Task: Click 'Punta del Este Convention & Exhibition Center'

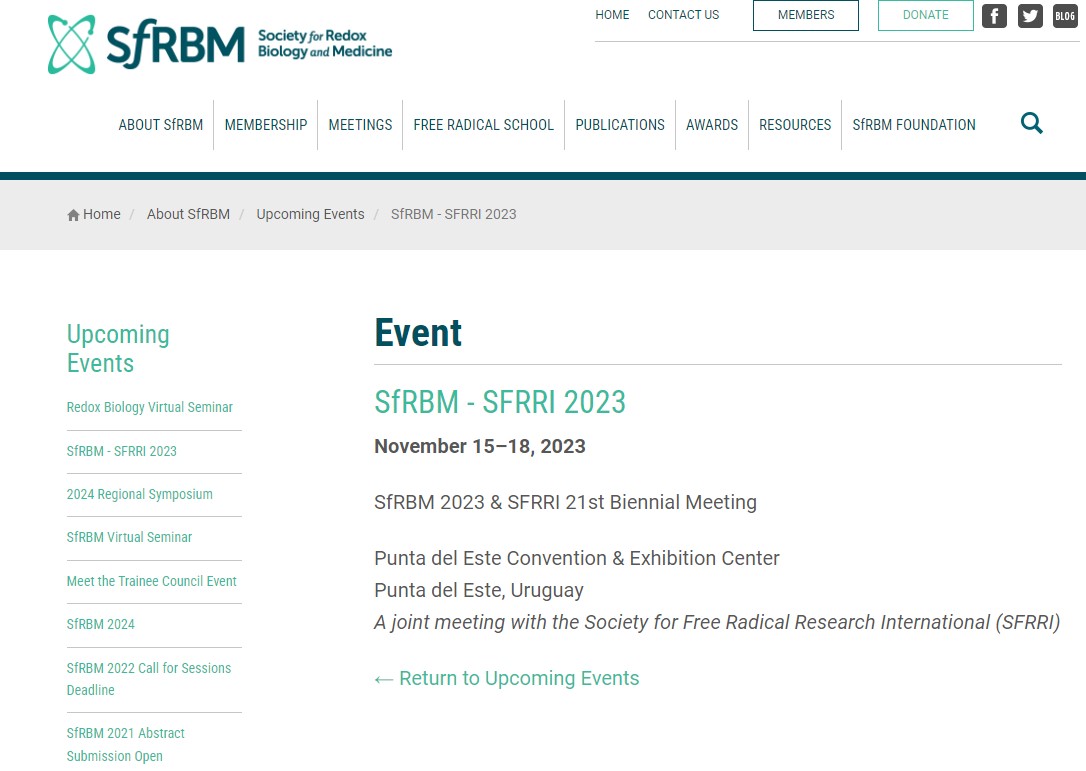Action: (x=577, y=558)
